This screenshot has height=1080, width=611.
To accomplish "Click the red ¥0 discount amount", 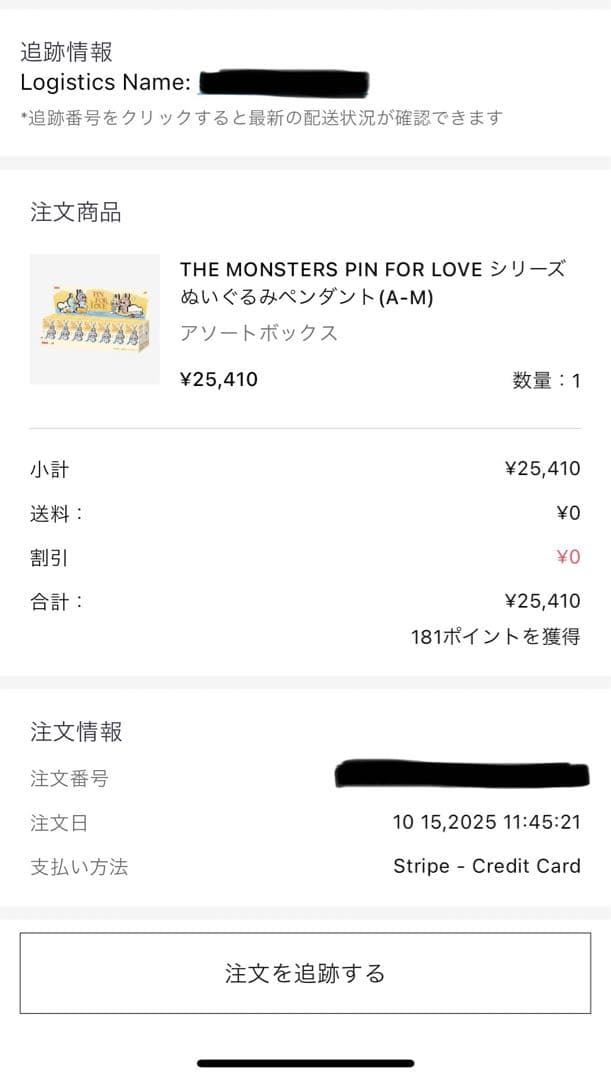I will pyautogui.click(x=570, y=557).
